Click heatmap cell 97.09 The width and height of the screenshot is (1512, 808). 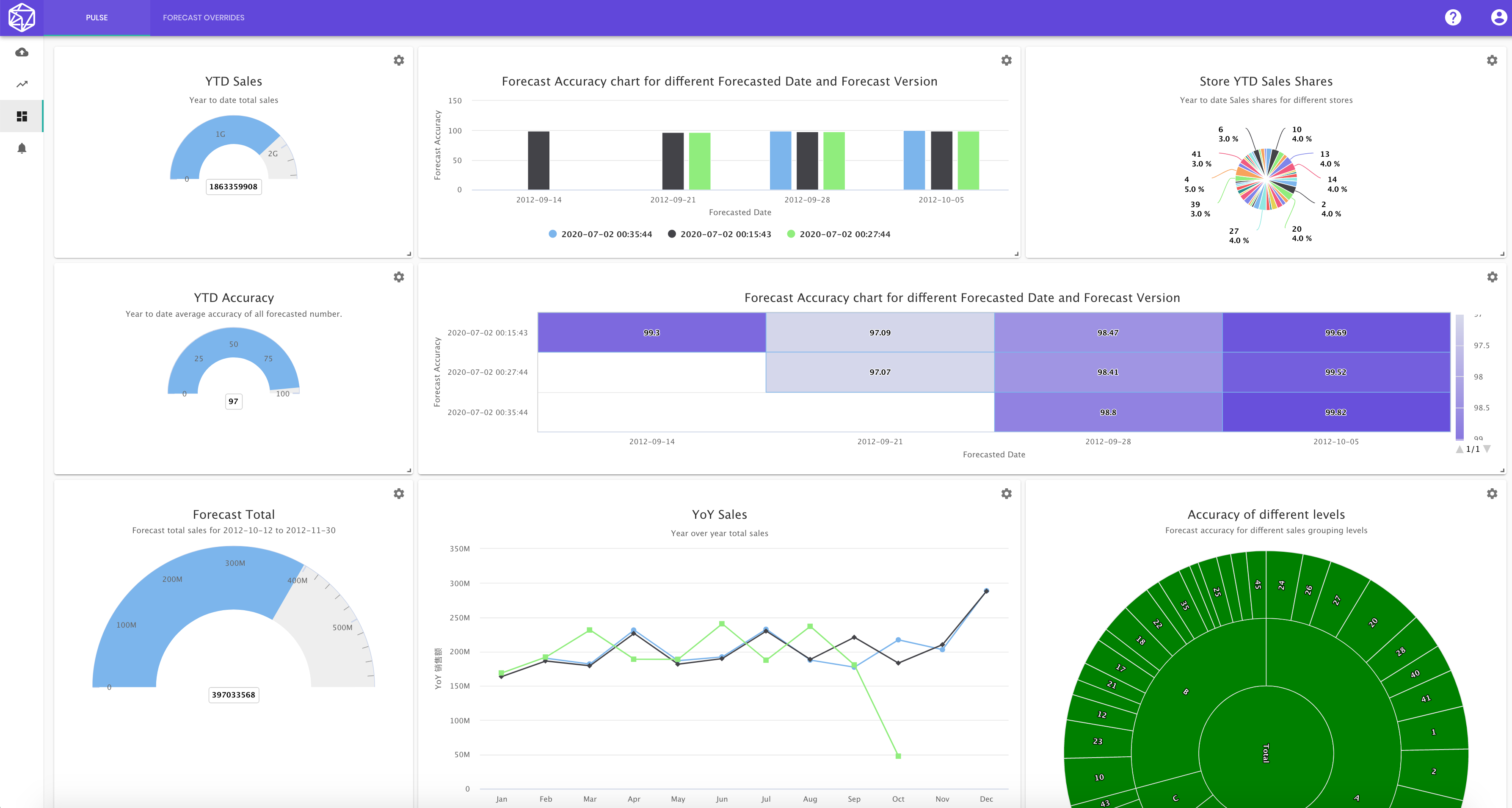pos(880,332)
